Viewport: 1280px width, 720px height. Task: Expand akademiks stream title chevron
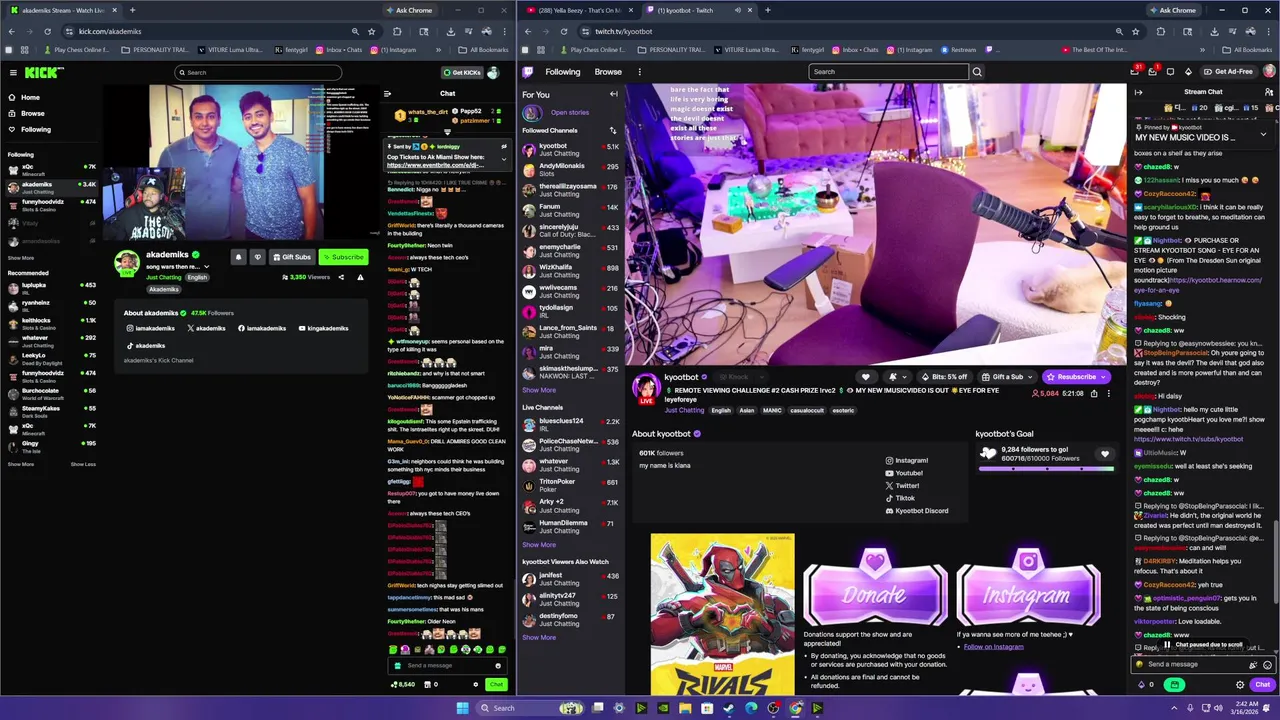coord(209,267)
